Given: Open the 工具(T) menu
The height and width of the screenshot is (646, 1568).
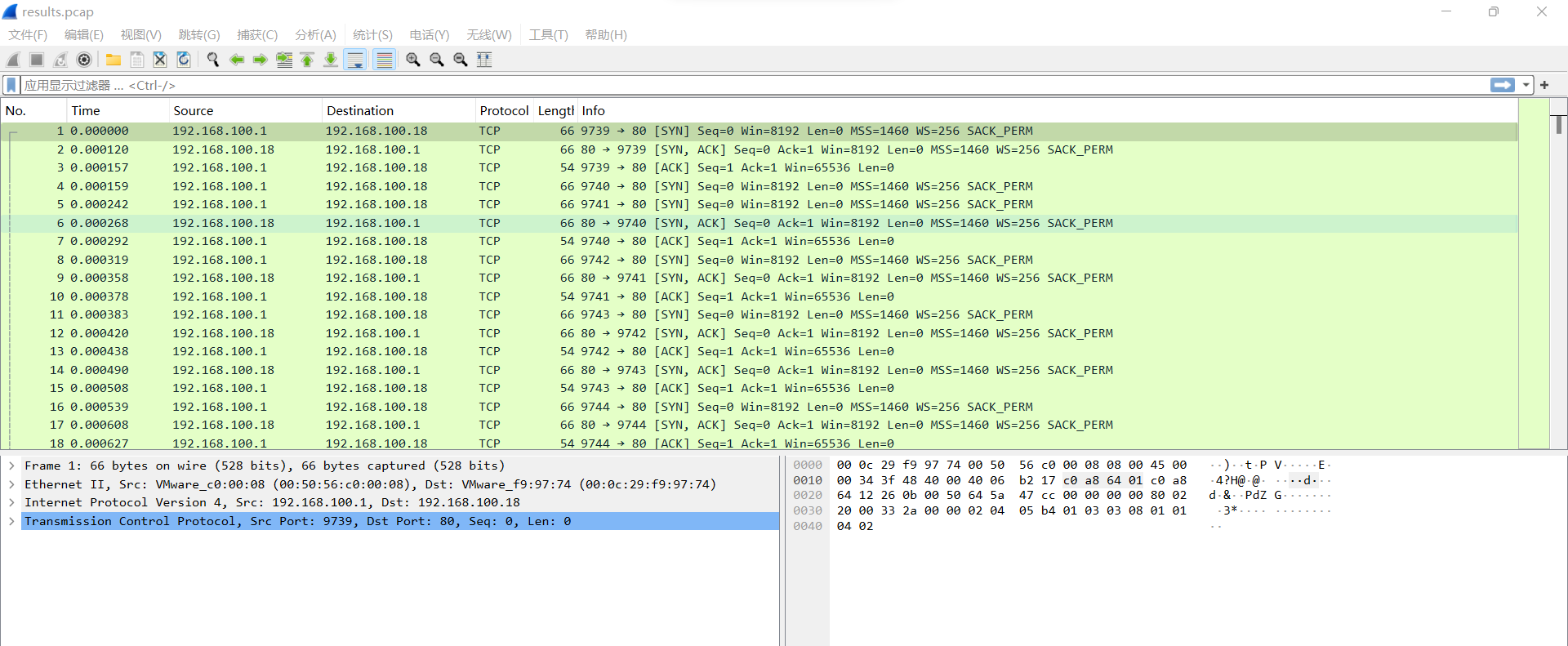Looking at the screenshot, I should (548, 35).
